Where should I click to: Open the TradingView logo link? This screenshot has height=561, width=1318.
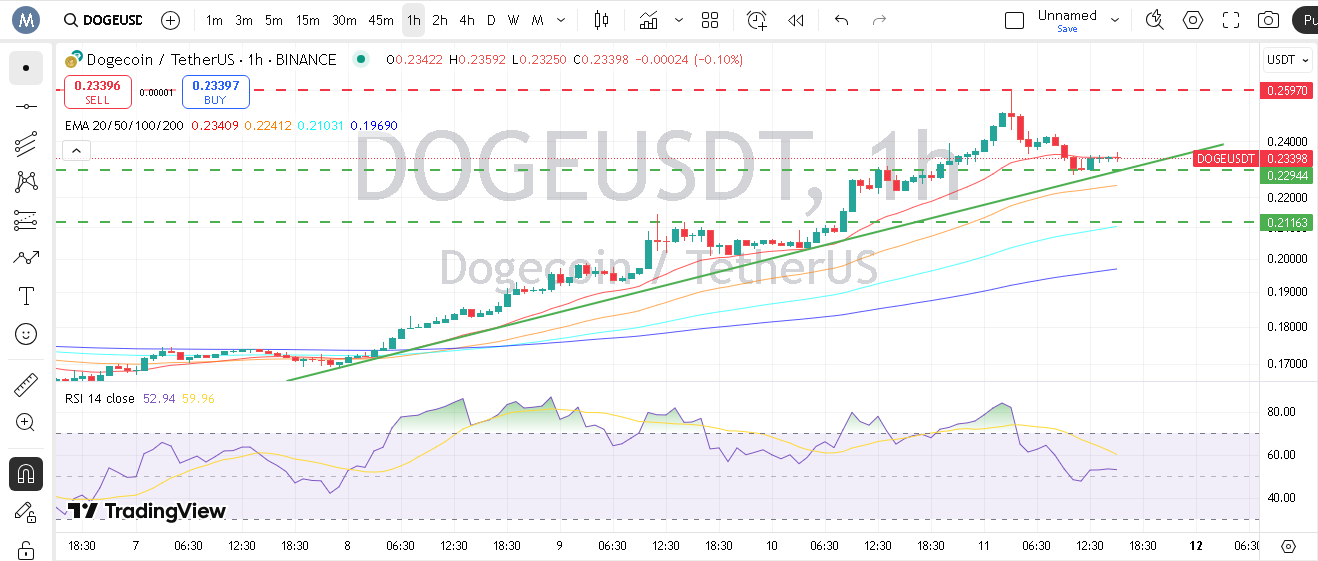point(147,511)
